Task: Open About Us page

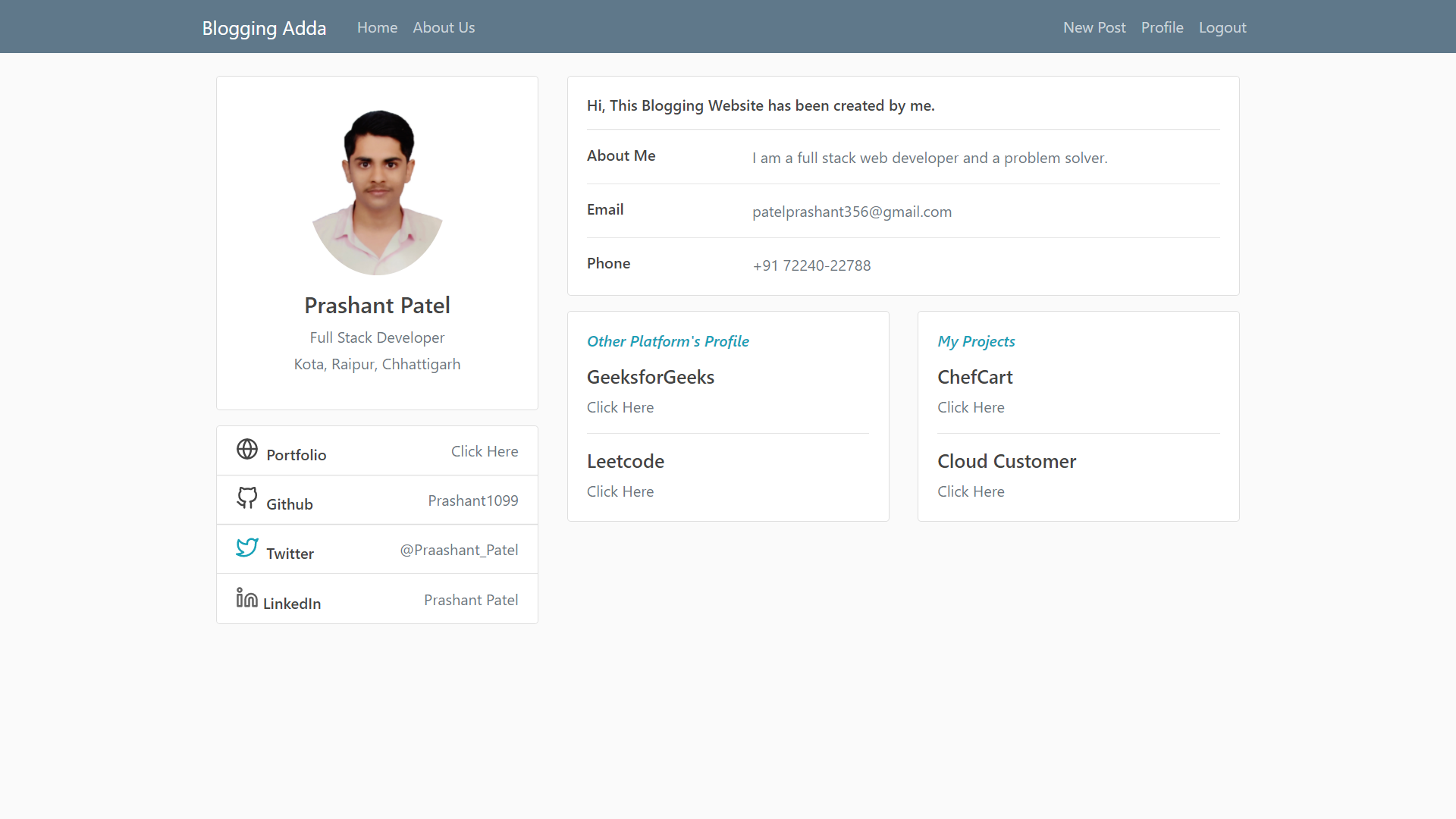Action: pyautogui.click(x=444, y=27)
